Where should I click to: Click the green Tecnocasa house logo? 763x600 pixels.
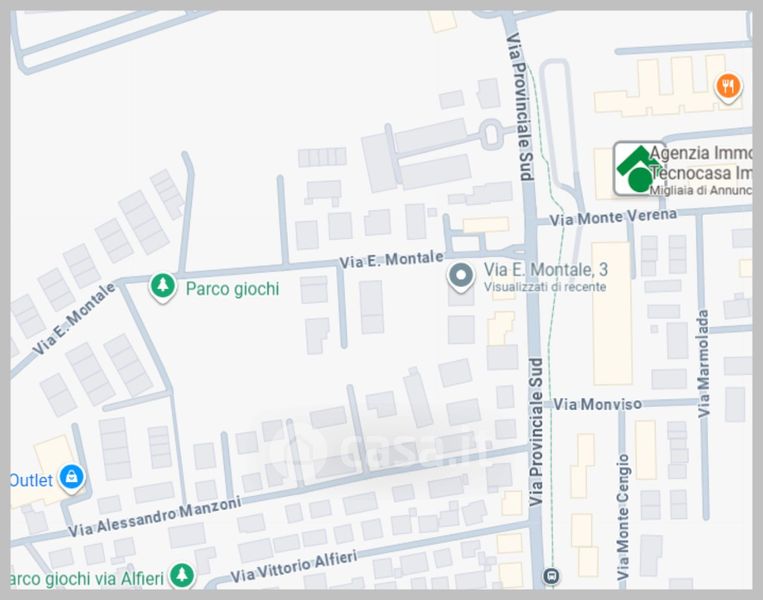tap(637, 168)
